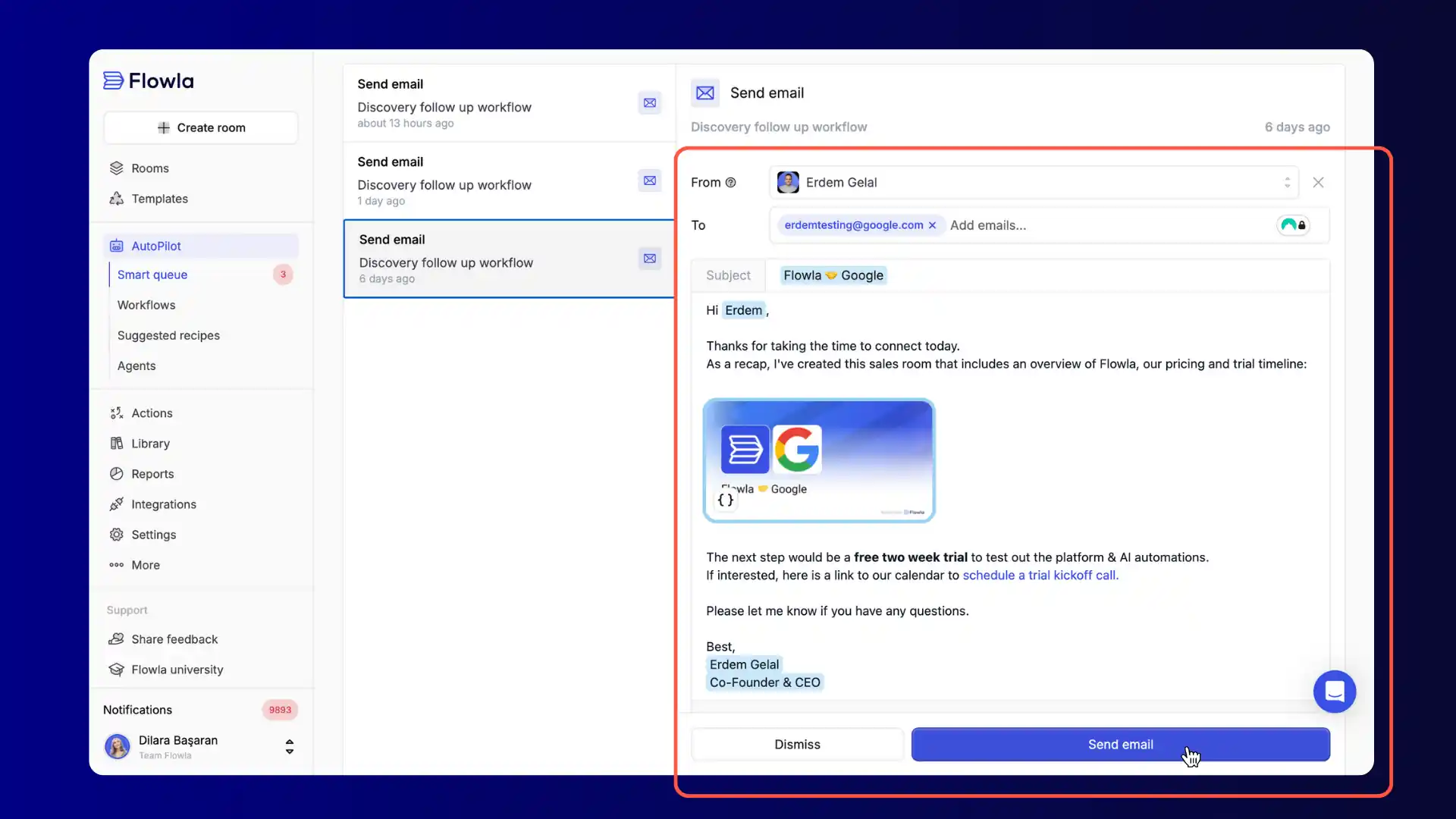Click the Flowla logo icon
The width and height of the screenshot is (1456, 819).
[x=114, y=81]
